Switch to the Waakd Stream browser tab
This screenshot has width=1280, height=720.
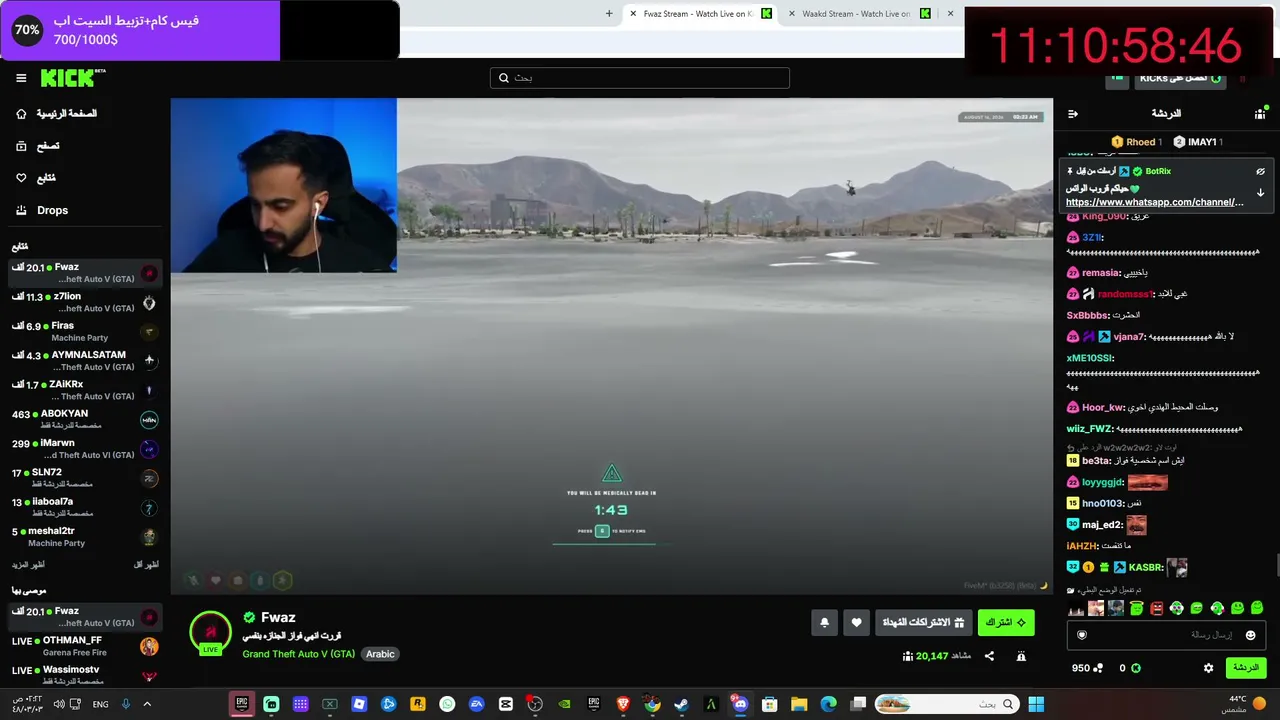tap(860, 14)
